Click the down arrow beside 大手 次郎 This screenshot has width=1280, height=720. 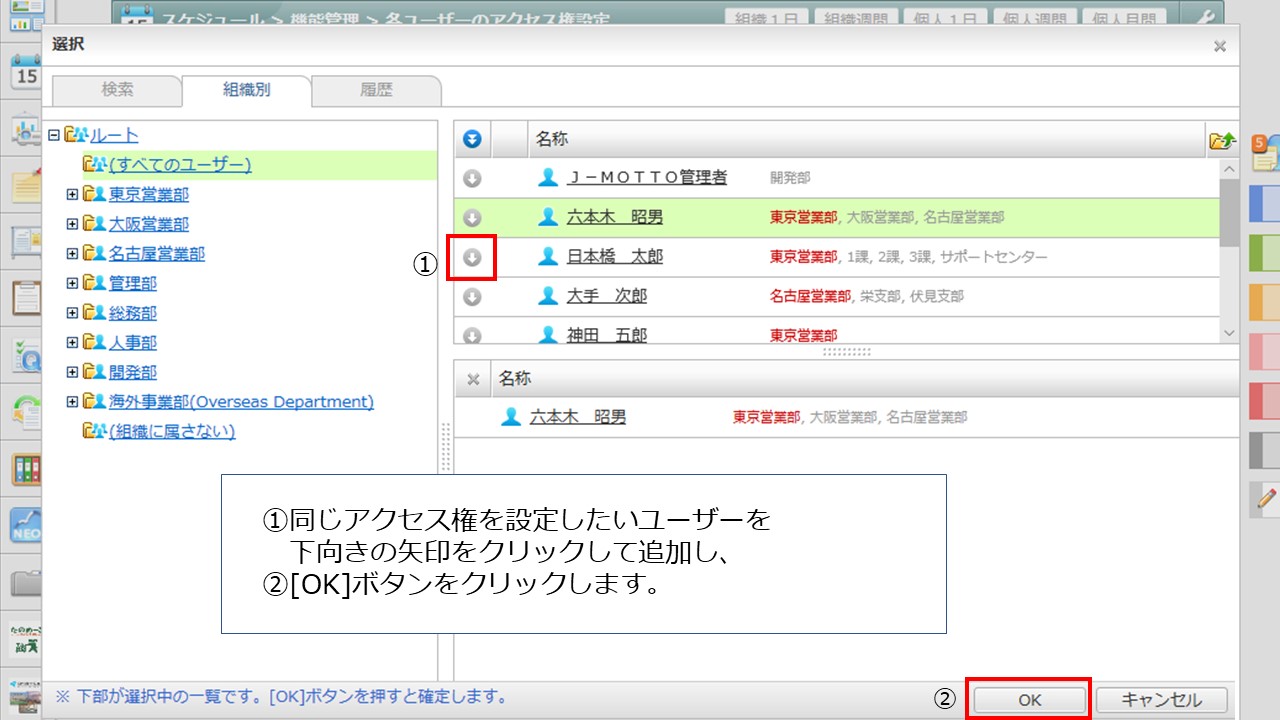pyautogui.click(x=473, y=297)
